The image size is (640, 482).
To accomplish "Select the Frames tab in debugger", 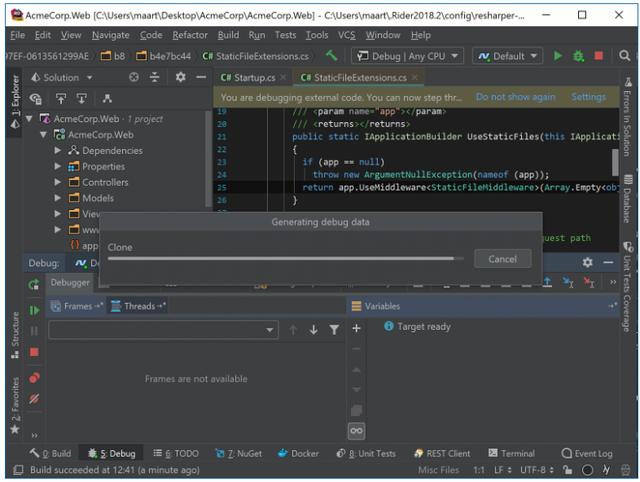I will (x=77, y=306).
